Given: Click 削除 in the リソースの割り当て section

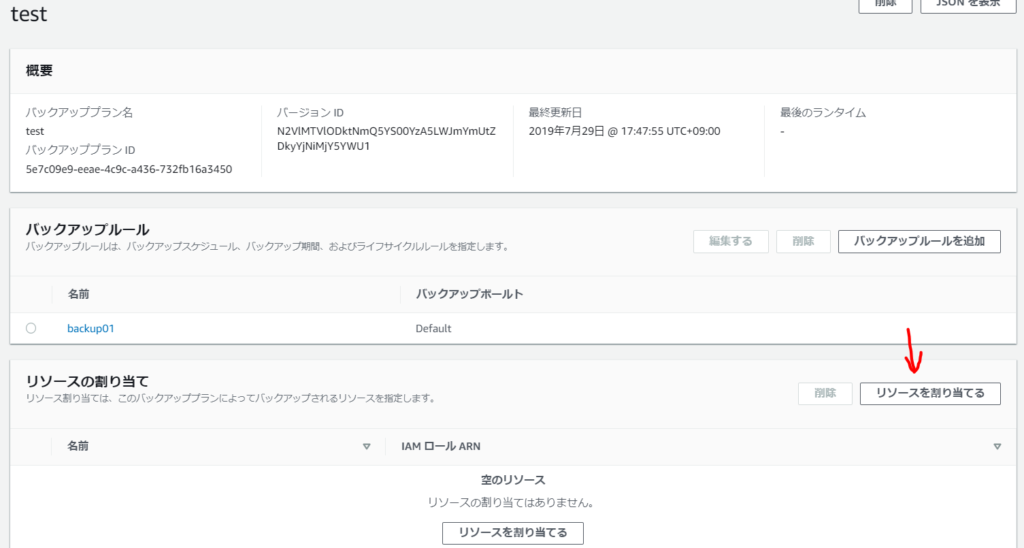Looking at the screenshot, I should [824, 394].
